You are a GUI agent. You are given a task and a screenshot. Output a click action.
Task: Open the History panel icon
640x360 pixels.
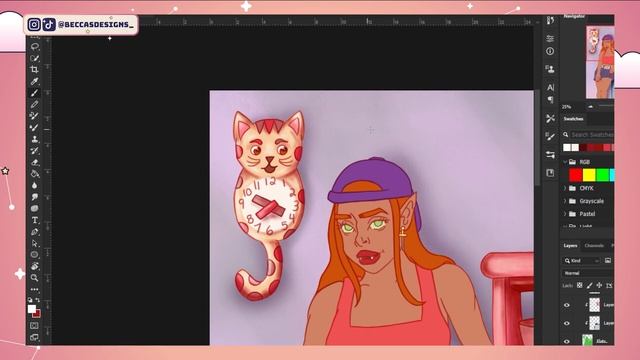pyautogui.click(x=550, y=20)
